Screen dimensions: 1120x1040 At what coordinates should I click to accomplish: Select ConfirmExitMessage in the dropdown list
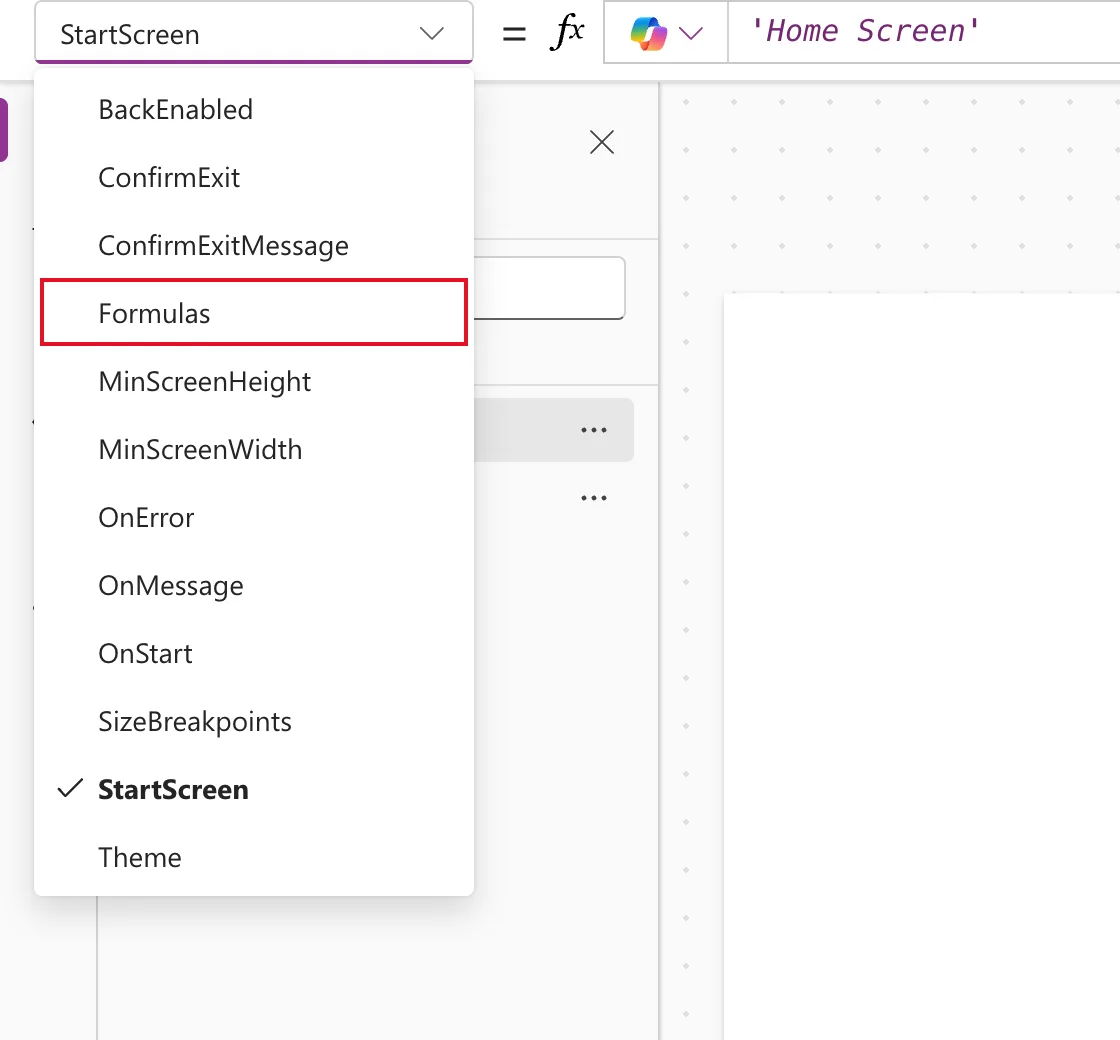254,246
